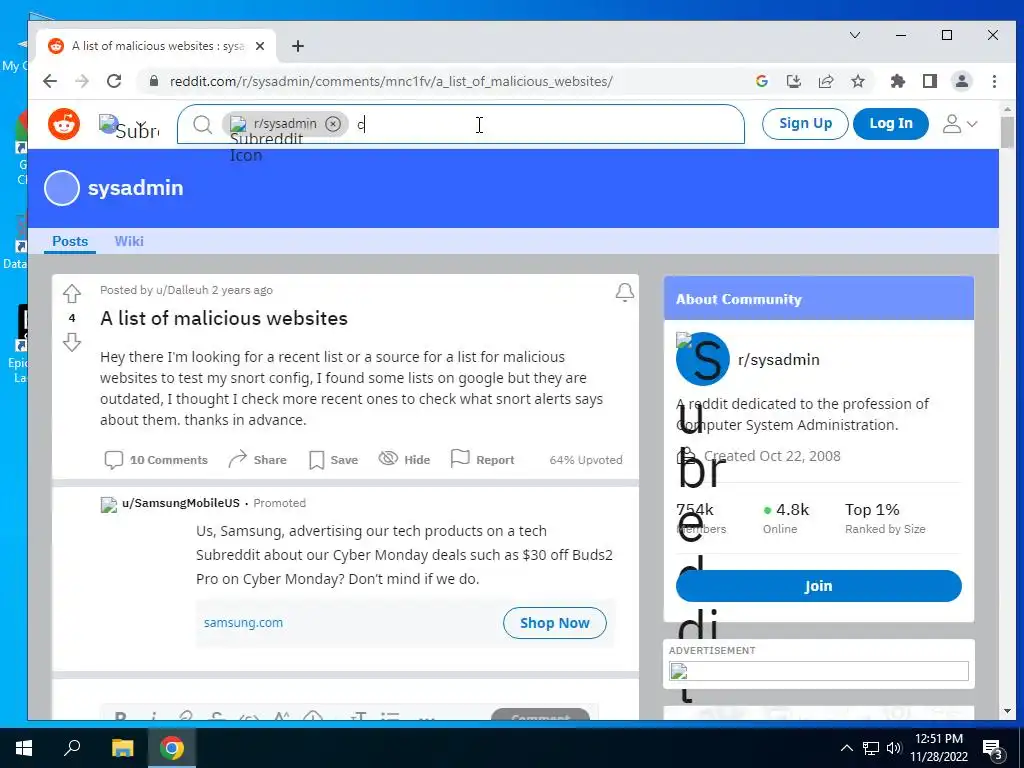Click the r/sysadmin community icon in sidebar
This screenshot has width=1024, height=768.
pyautogui.click(x=703, y=359)
